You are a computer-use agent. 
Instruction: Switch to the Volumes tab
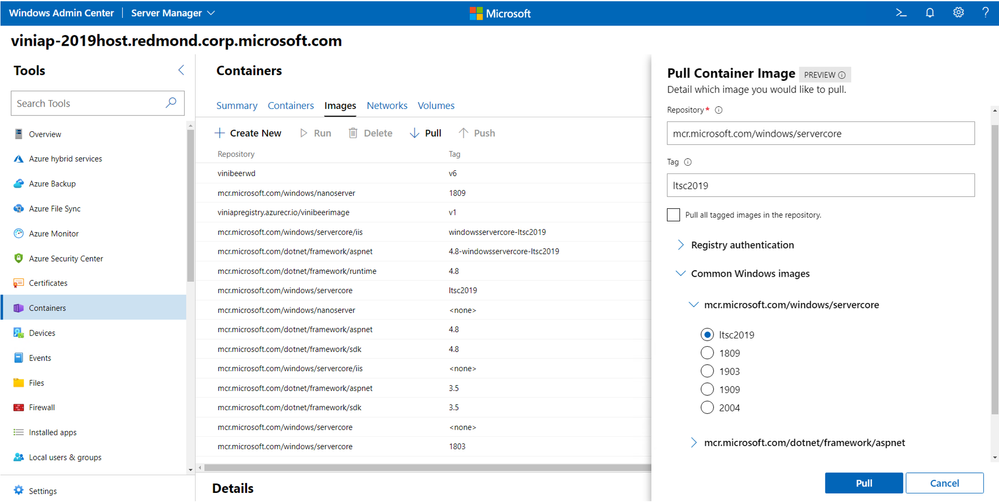pyautogui.click(x=436, y=106)
